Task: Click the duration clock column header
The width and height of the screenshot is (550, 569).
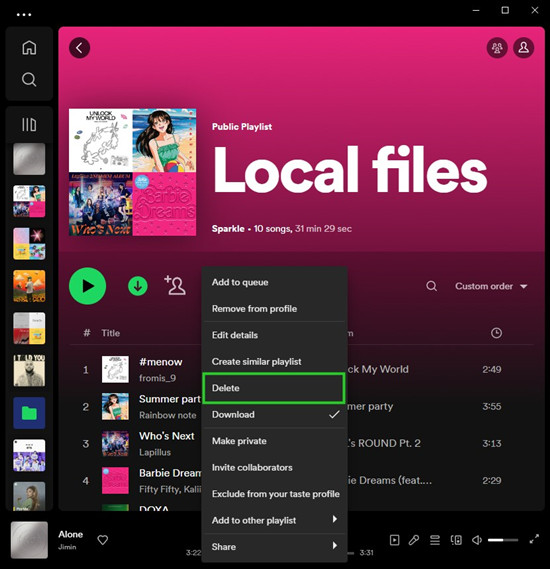Action: pos(496,333)
